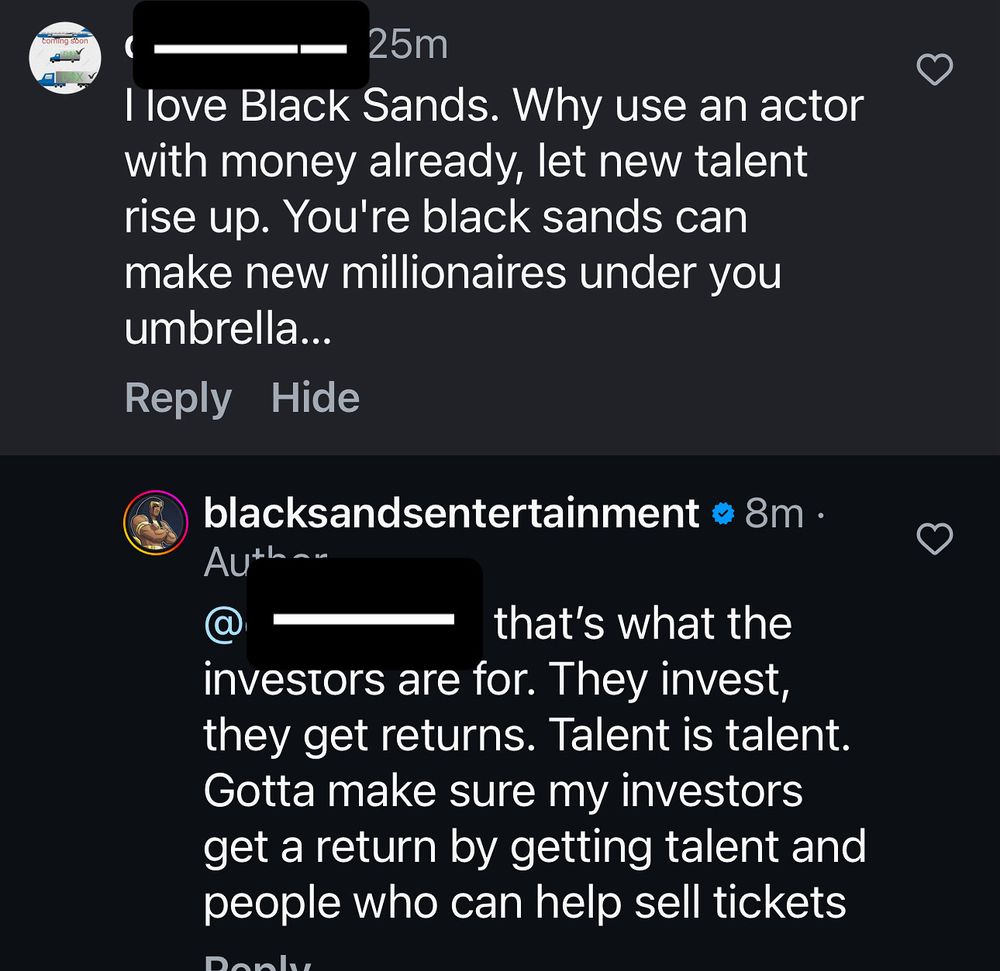Hide the comment from the first commenter
Screen dimensions: 1000x971
click(x=315, y=398)
